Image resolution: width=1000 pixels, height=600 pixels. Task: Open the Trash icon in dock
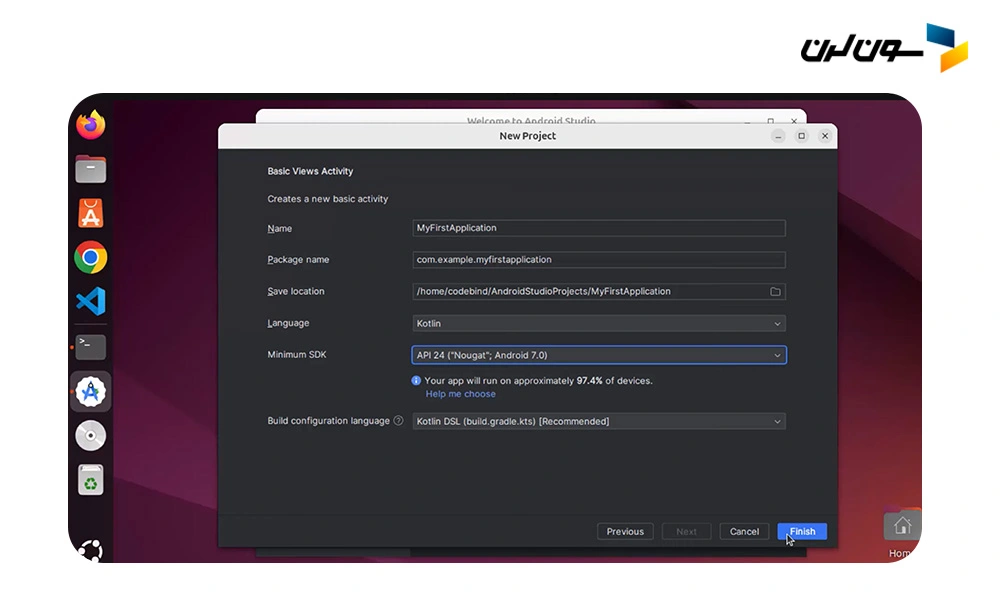[91, 480]
